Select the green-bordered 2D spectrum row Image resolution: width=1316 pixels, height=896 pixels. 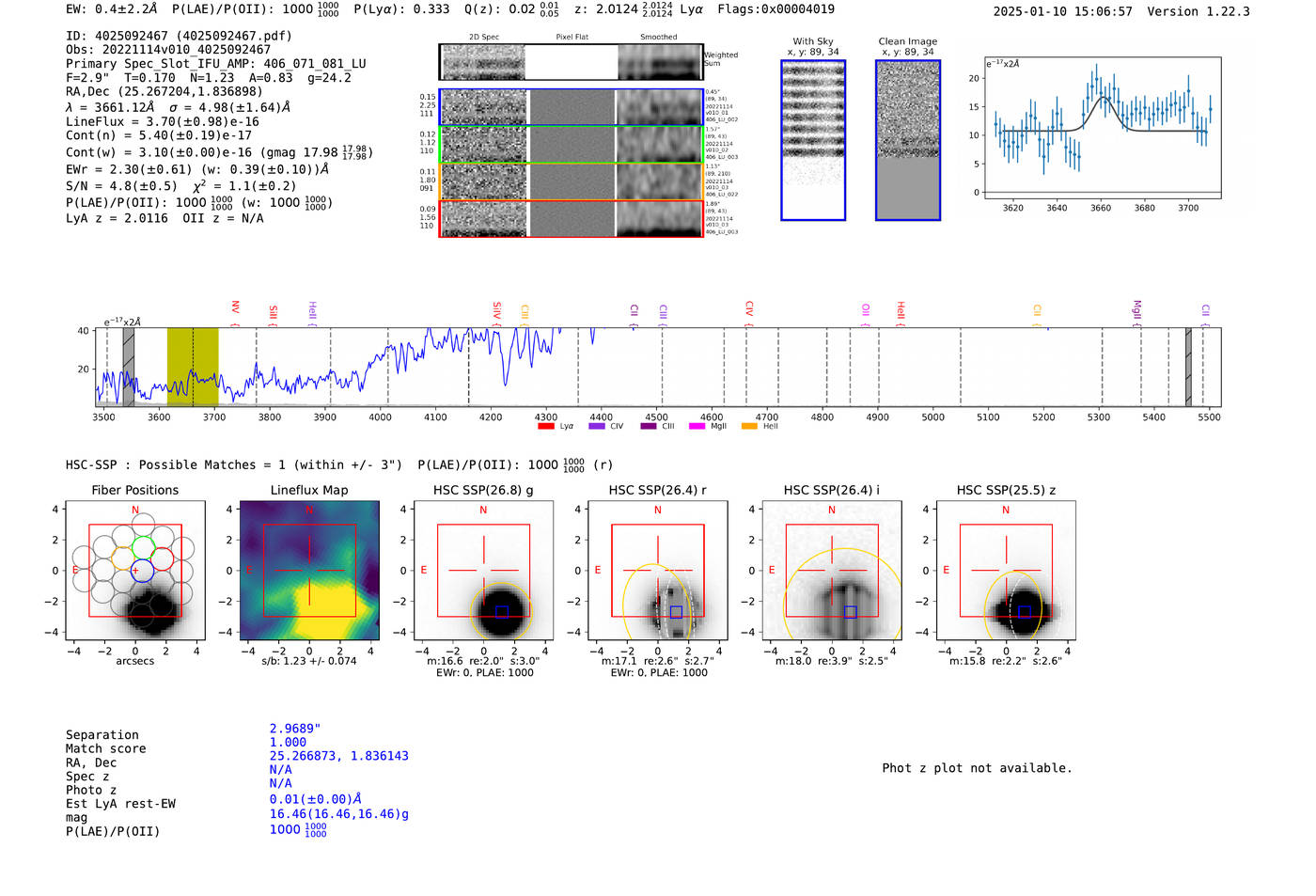572,145
